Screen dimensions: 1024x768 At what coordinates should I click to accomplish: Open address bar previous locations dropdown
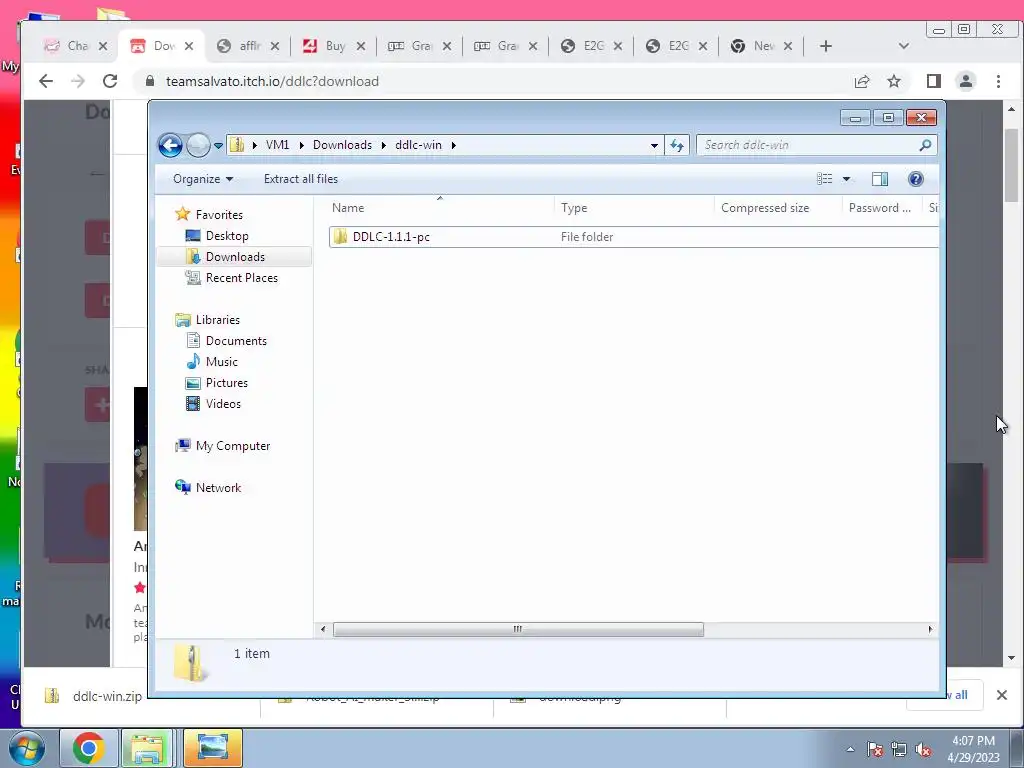tap(654, 145)
